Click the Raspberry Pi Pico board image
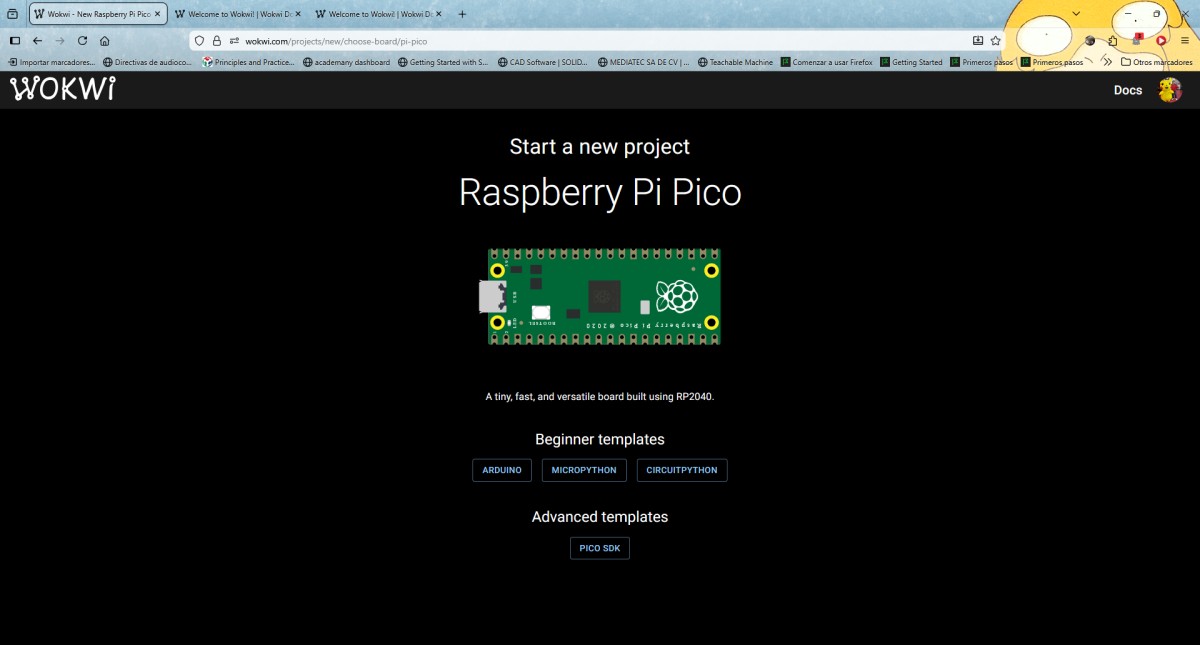The image size is (1200, 645). [x=600, y=297]
